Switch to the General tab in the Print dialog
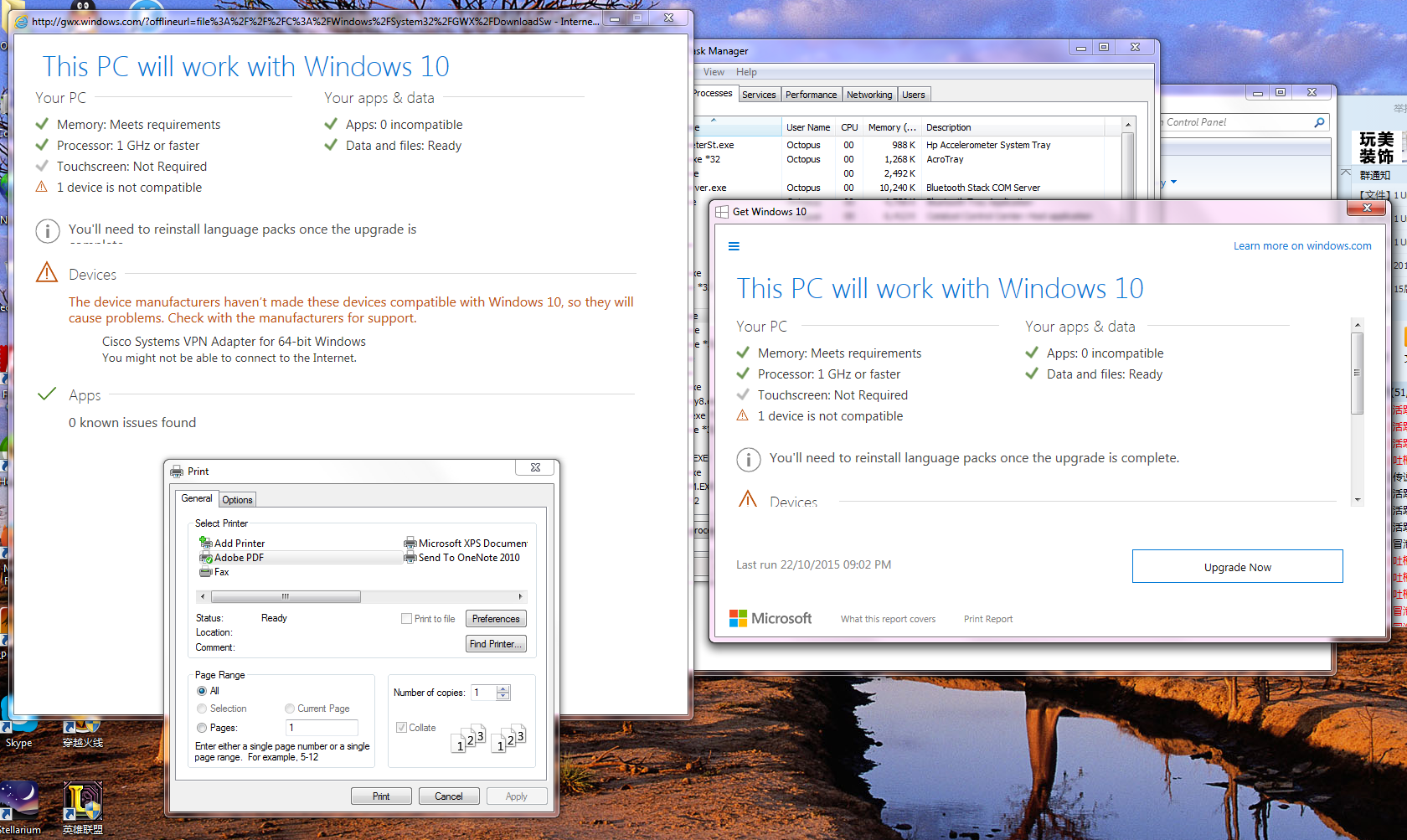The height and width of the screenshot is (840, 1407). pyautogui.click(x=197, y=498)
